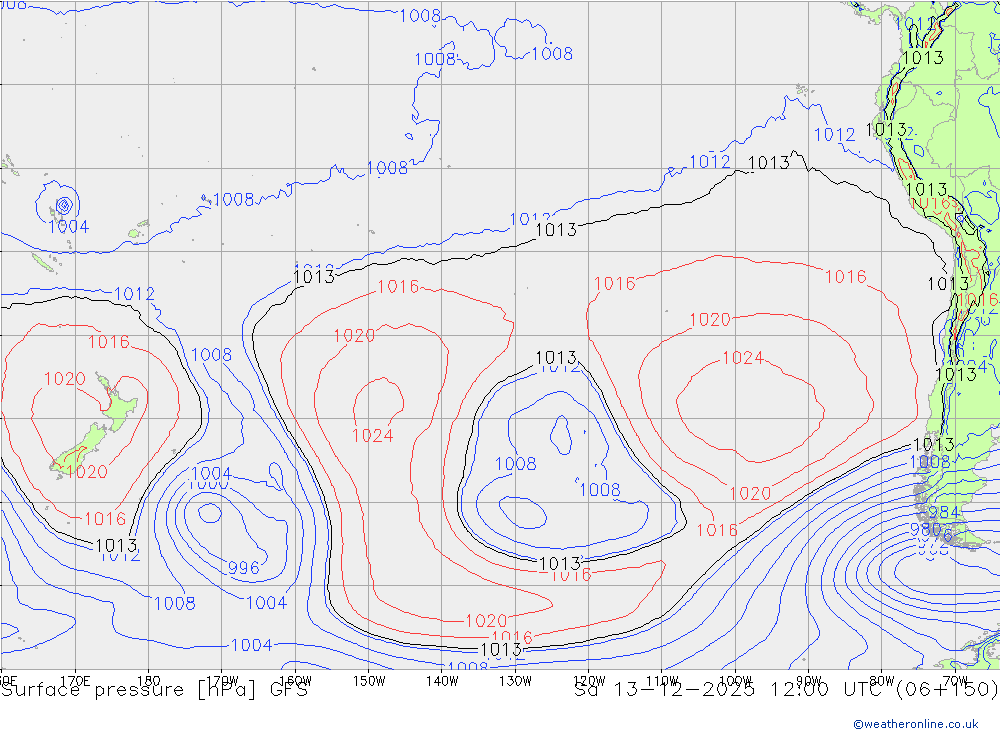This screenshot has width=1000, height=733.
Task: Click the 120W longitude label
Action: click(589, 681)
